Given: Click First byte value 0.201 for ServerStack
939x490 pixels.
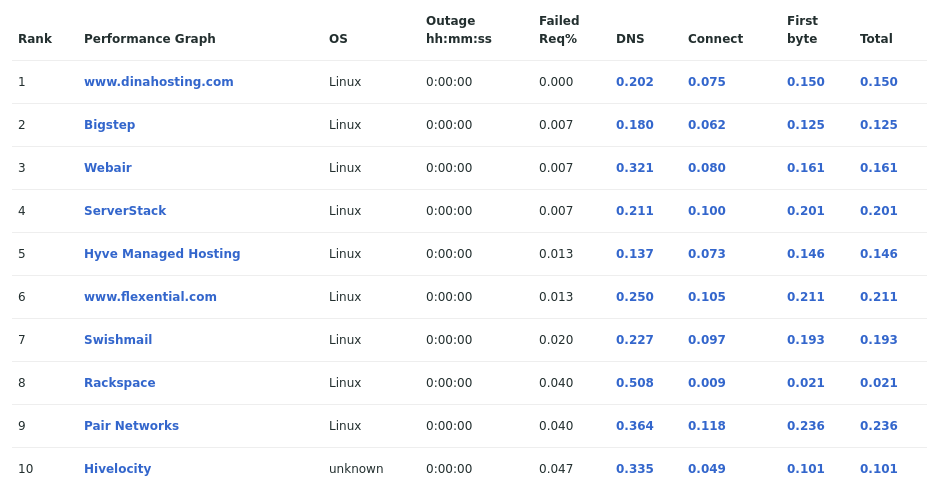Looking at the screenshot, I should (x=806, y=211).
